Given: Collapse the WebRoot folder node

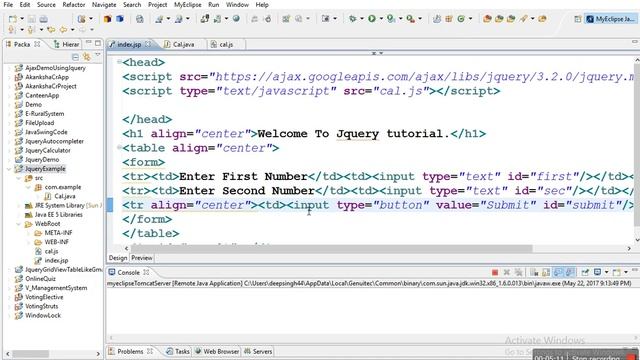Looking at the screenshot, I should pos(19,224).
